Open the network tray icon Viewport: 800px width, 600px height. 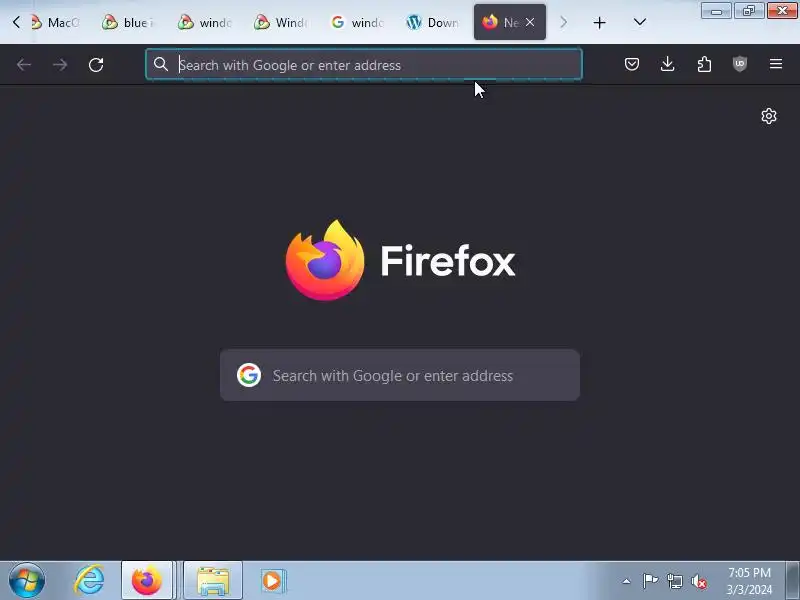coord(674,581)
